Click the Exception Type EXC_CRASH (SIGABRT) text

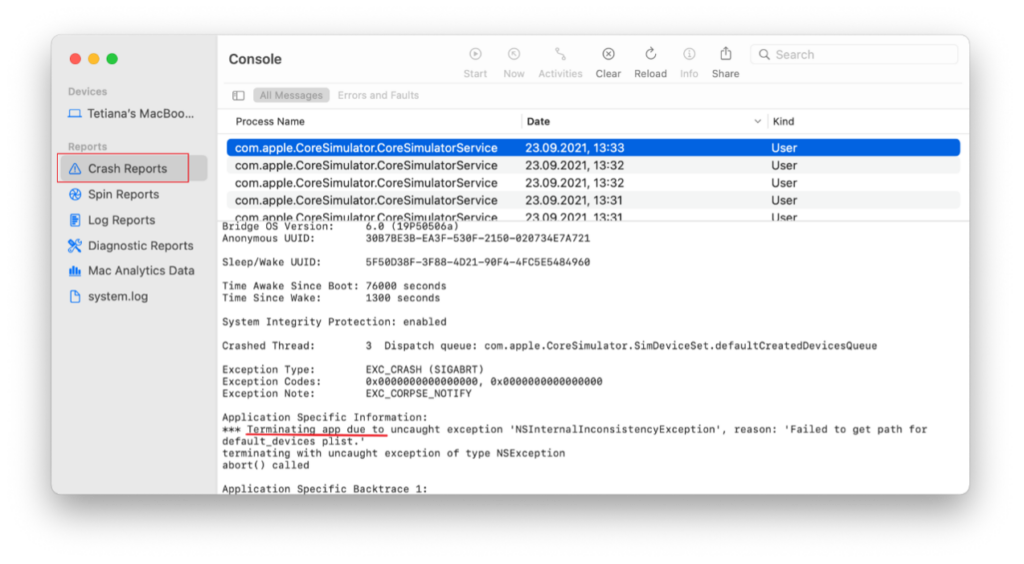pyautogui.click(x=424, y=369)
